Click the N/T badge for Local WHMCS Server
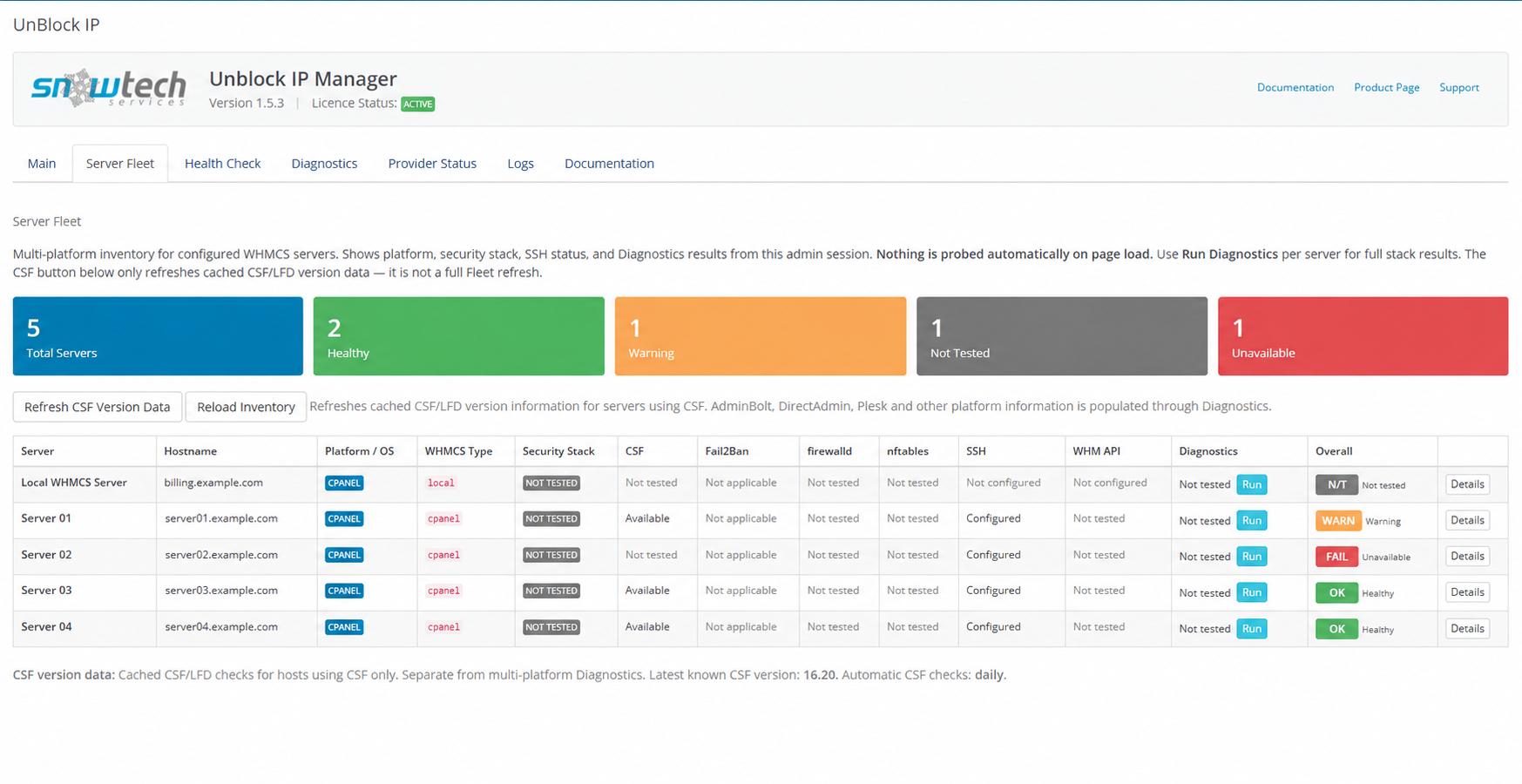This screenshot has width=1522, height=784. click(x=1336, y=484)
